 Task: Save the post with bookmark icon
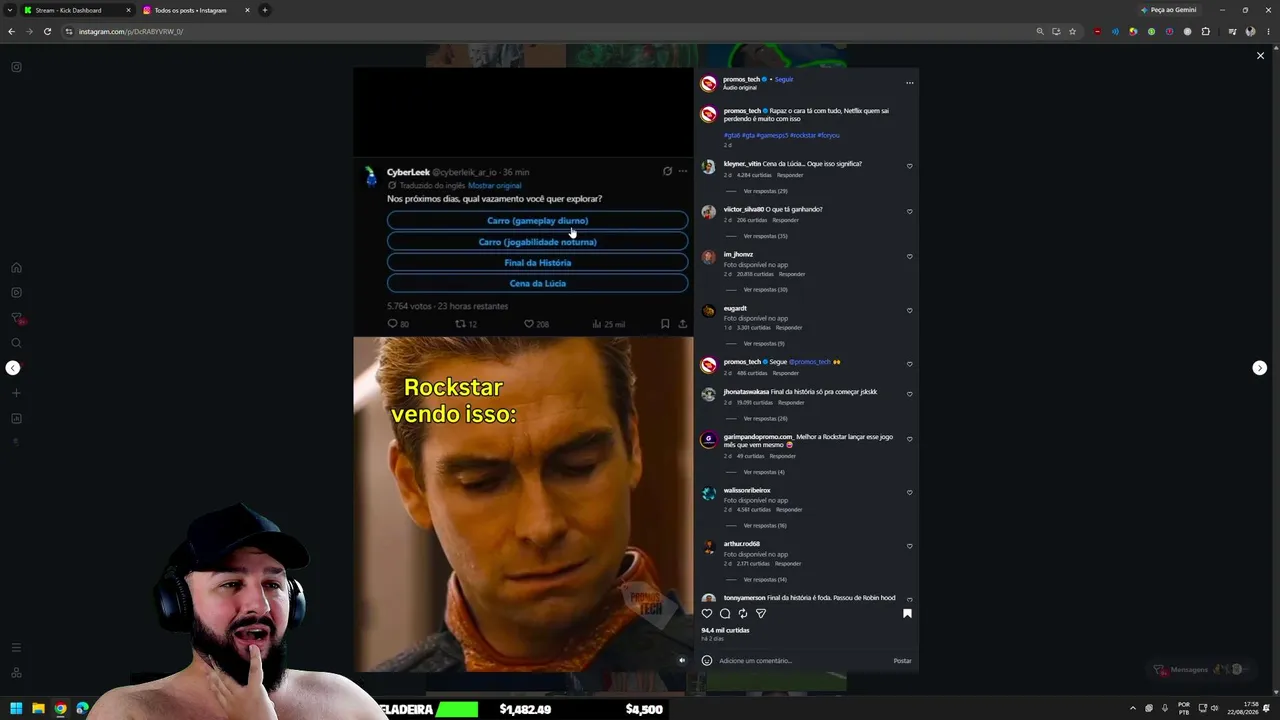[907, 614]
